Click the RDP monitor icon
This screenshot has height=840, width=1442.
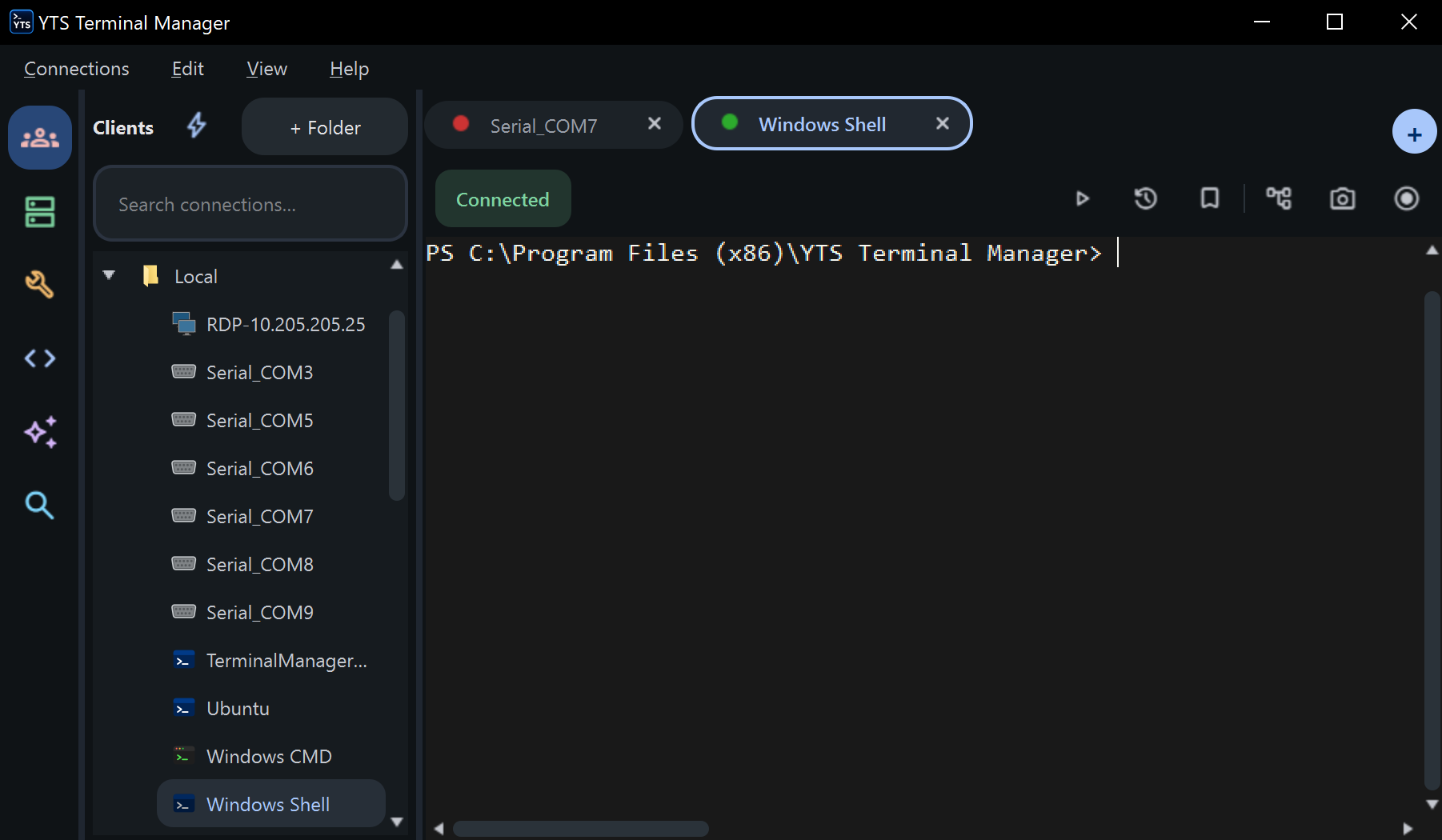[x=184, y=324]
